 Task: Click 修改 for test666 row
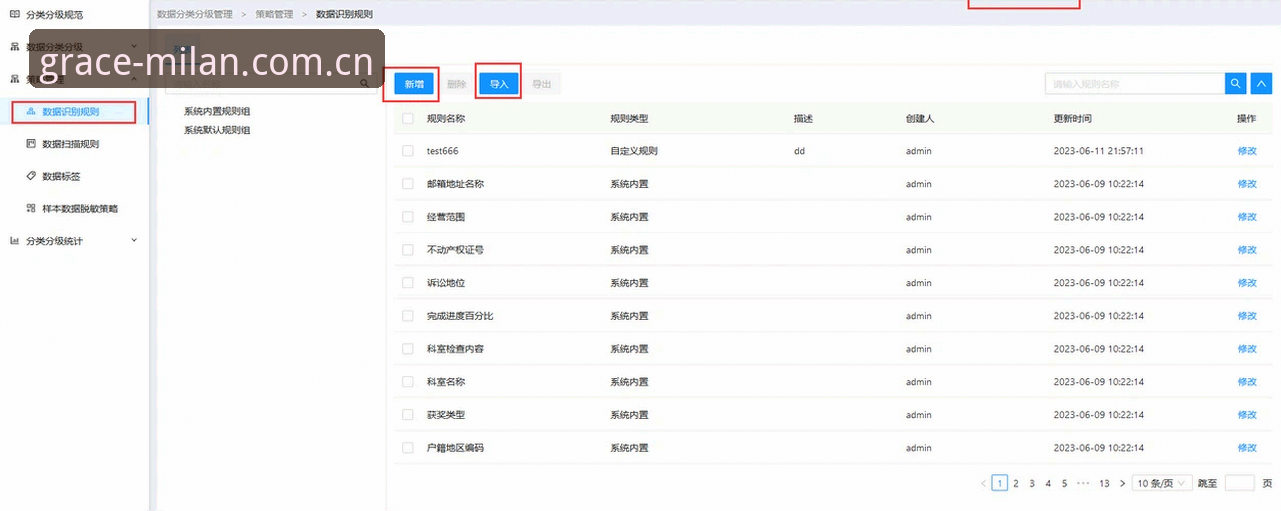pos(1247,151)
